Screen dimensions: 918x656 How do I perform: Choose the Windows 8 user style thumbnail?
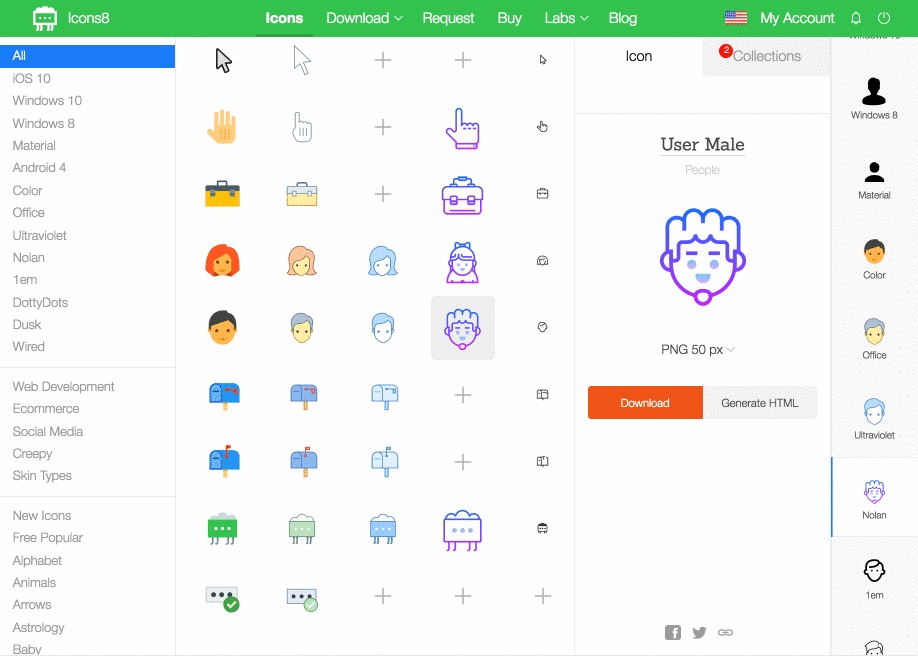point(874,97)
